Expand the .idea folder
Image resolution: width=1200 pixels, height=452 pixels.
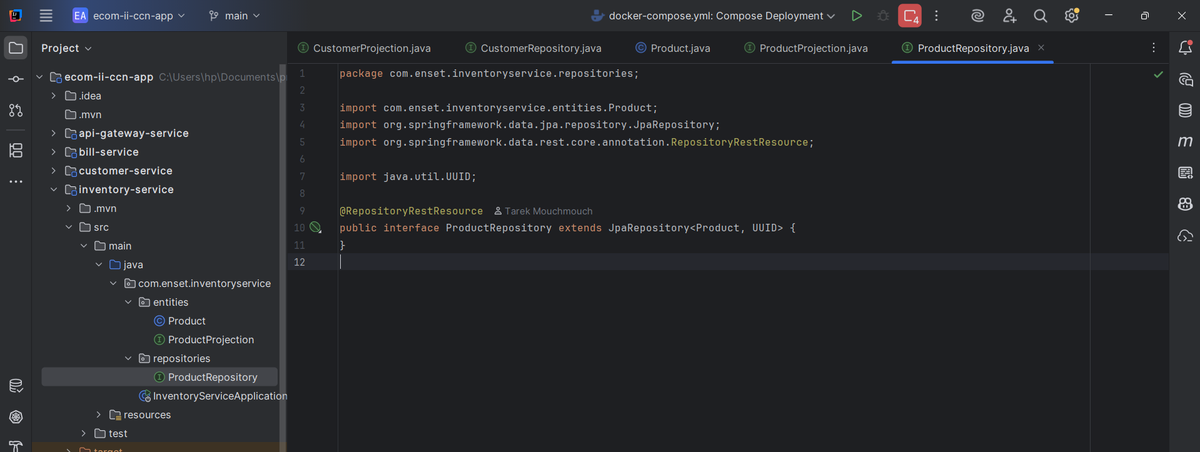pos(53,96)
